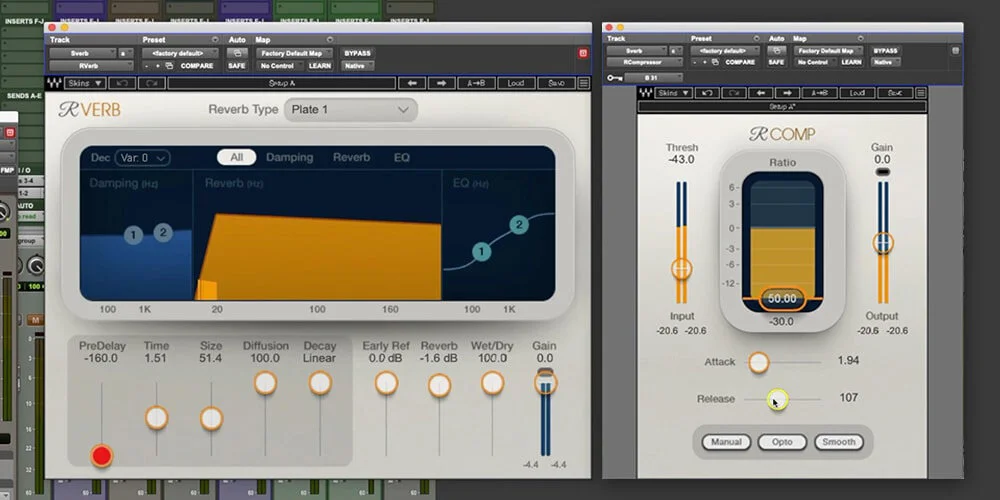Toggle RComp Smooth character button
This screenshot has height=500, width=1000.
click(x=839, y=442)
